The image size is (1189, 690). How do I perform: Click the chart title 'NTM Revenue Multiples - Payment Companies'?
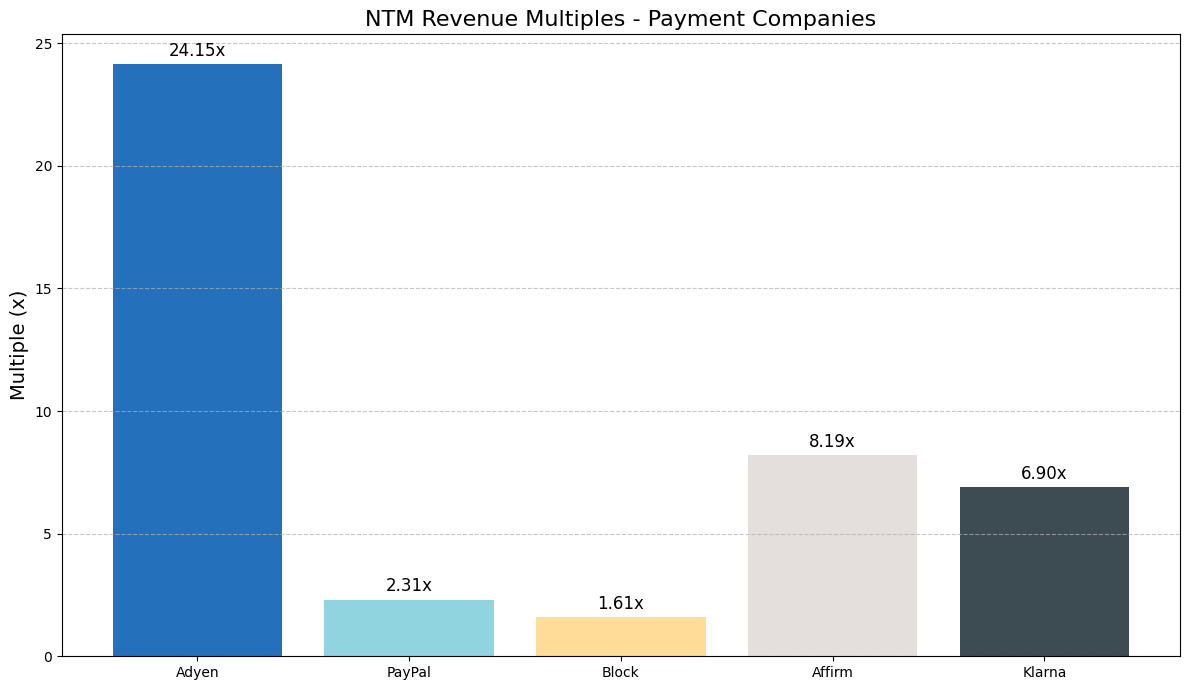pyautogui.click(x=620, y=18)
